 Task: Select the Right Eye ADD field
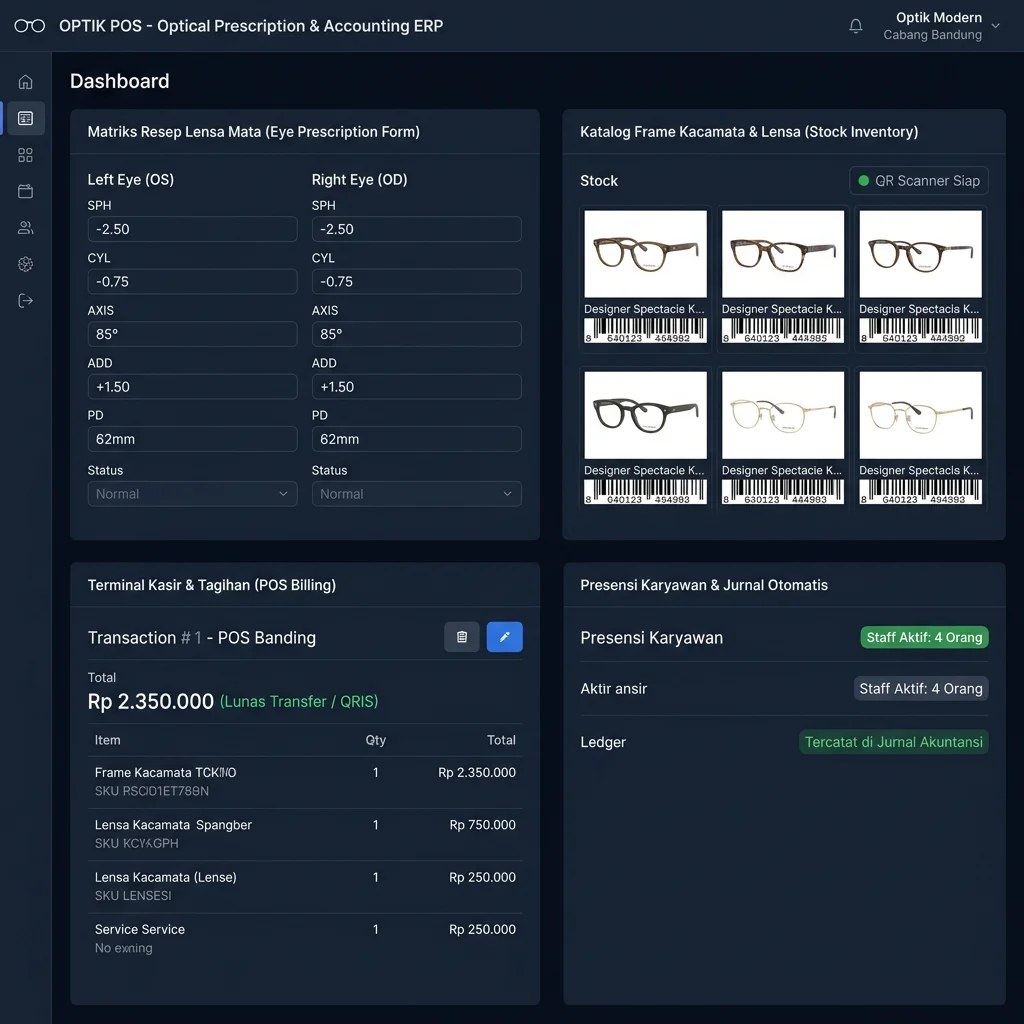(x=417, y=387)
